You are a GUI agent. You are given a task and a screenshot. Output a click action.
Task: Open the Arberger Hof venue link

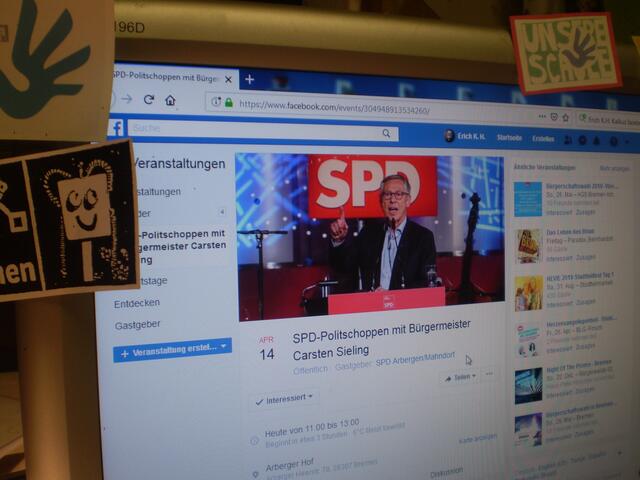point(289,464)
